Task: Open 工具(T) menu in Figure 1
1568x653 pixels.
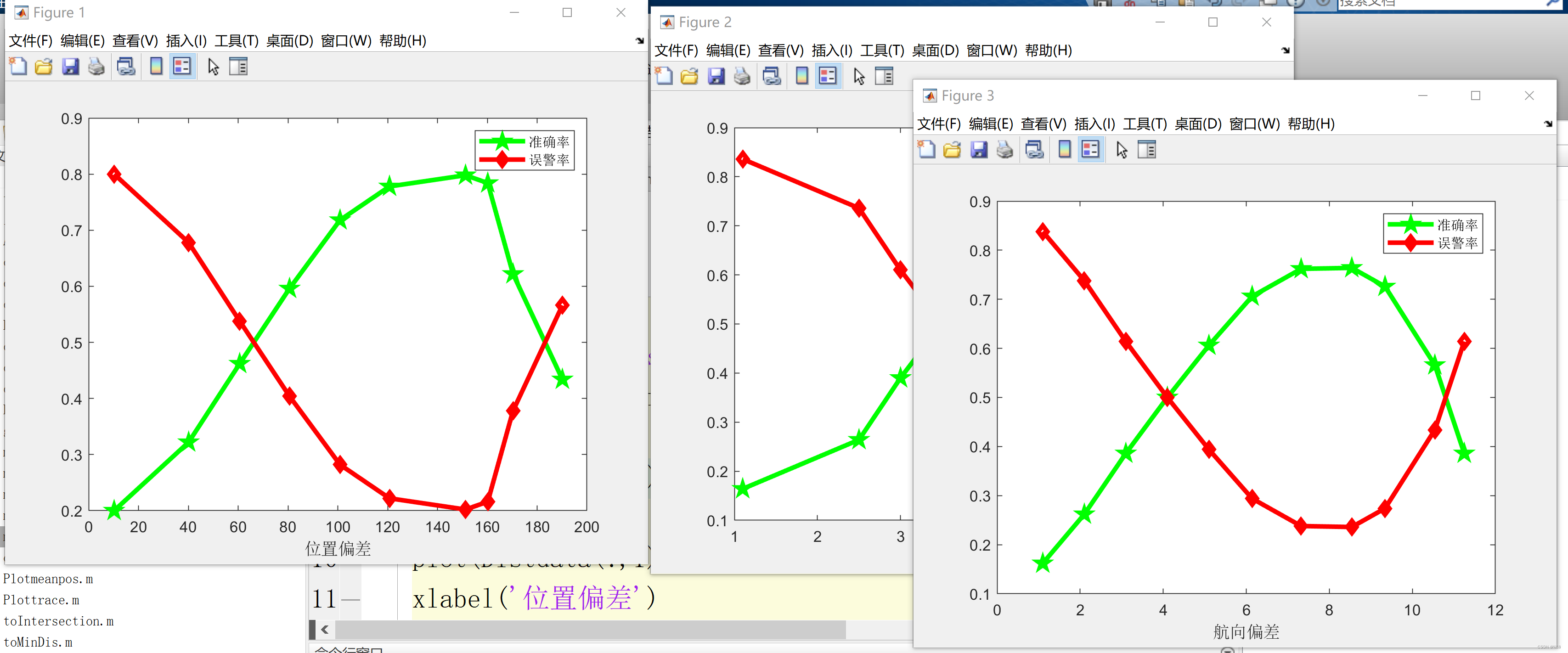Action: point(237,41)
